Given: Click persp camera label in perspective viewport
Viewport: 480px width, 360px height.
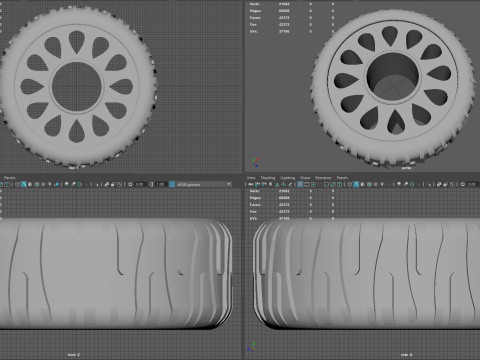Looking at the screenshot, I should pyautogui.click(x=406, y=168).
